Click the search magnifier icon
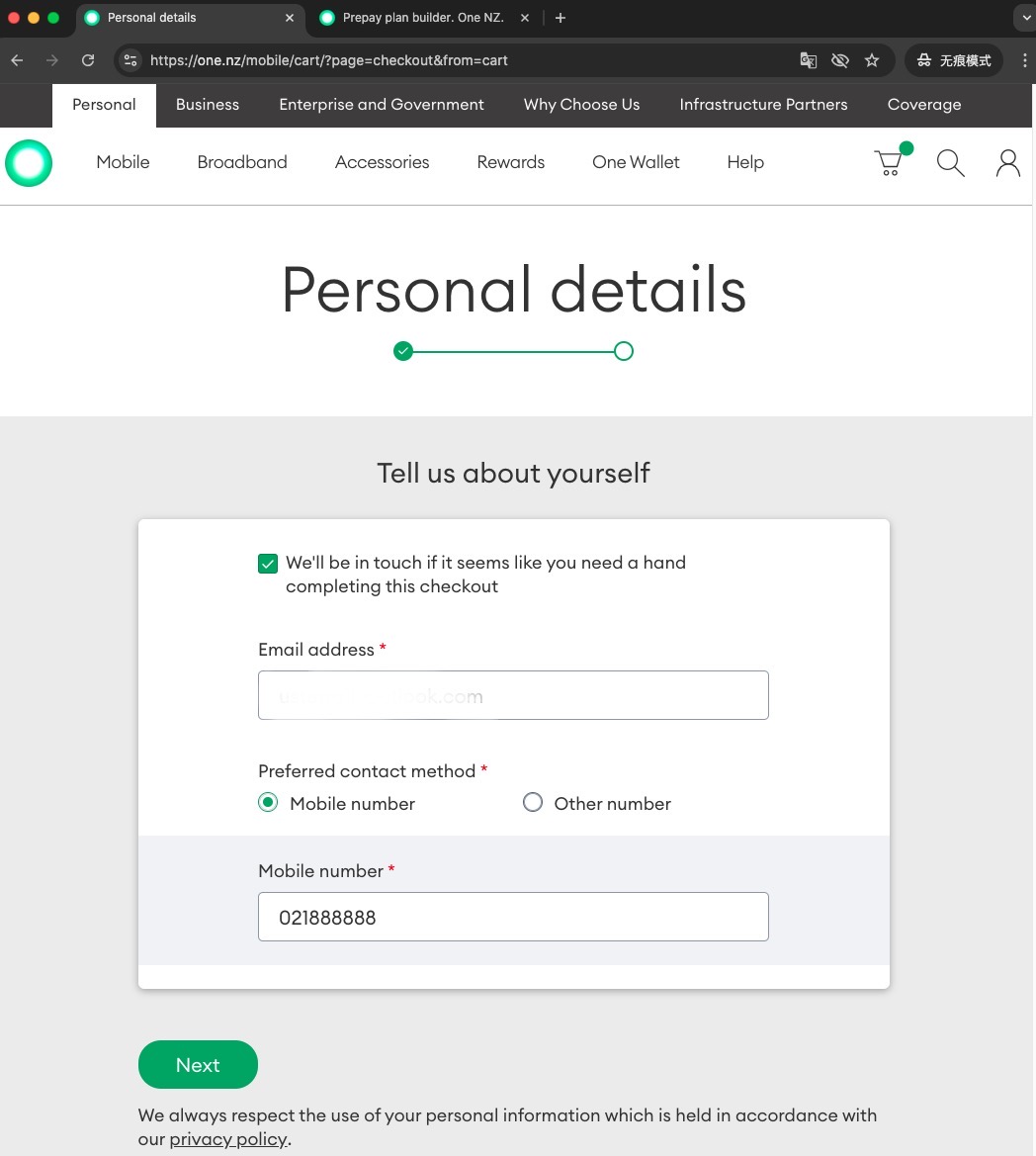This screenshot has height=1156, width=1036. pyautogui.click(x=951, y=163)
